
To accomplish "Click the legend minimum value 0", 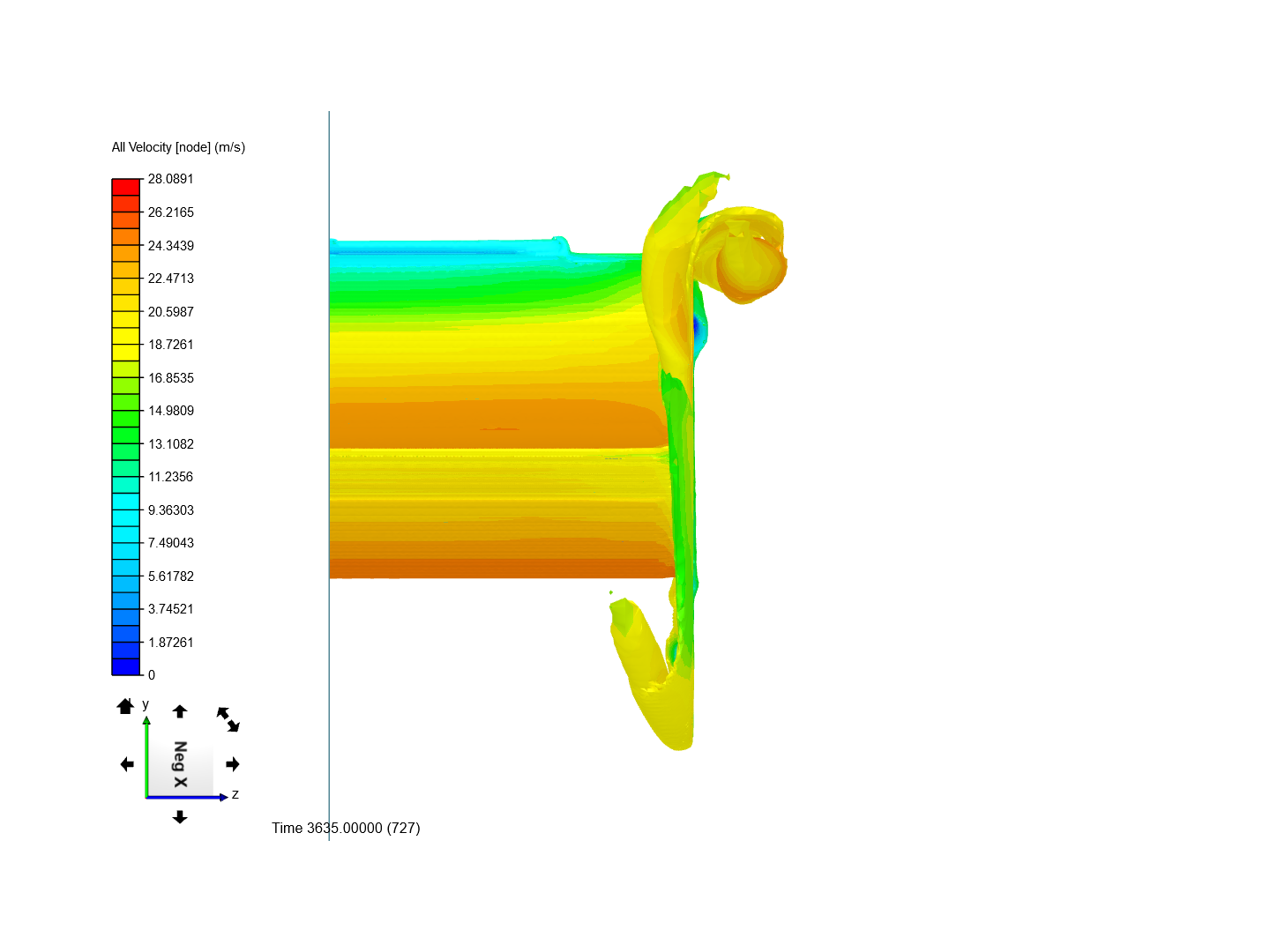I will (x=152, y=675).
